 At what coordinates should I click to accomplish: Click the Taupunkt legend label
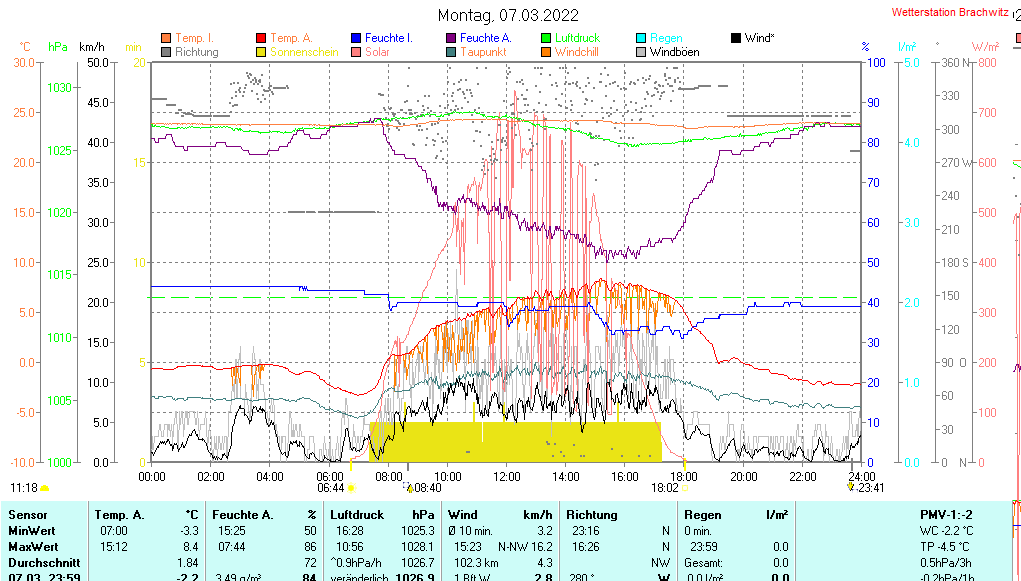coord(486,52)
